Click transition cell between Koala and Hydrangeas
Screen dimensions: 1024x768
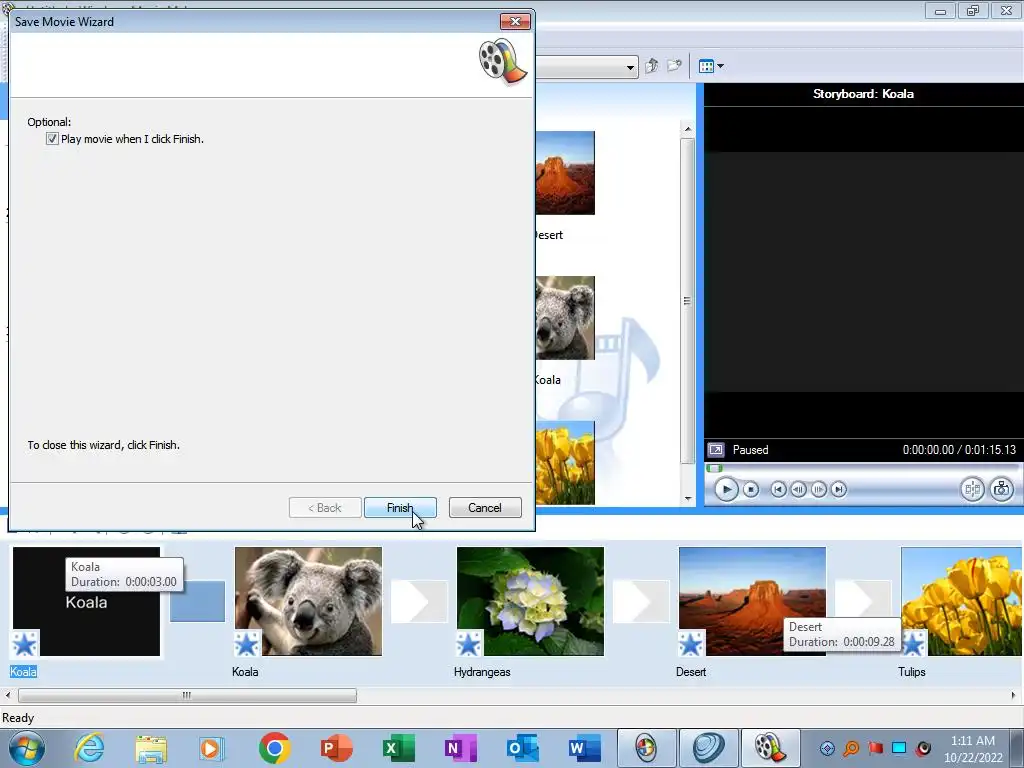[419, 601]
